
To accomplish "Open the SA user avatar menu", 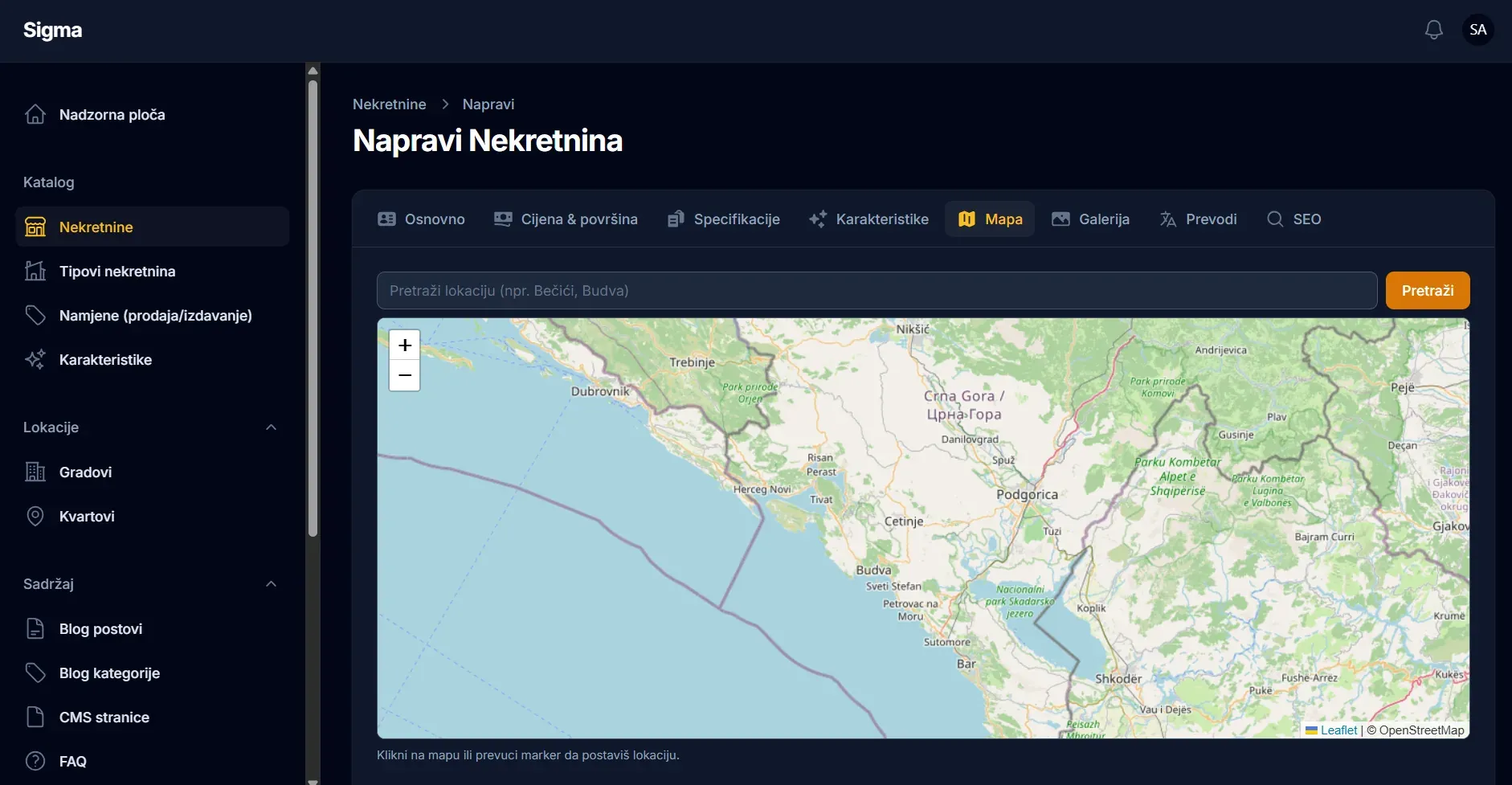I will coord(1477,30).
